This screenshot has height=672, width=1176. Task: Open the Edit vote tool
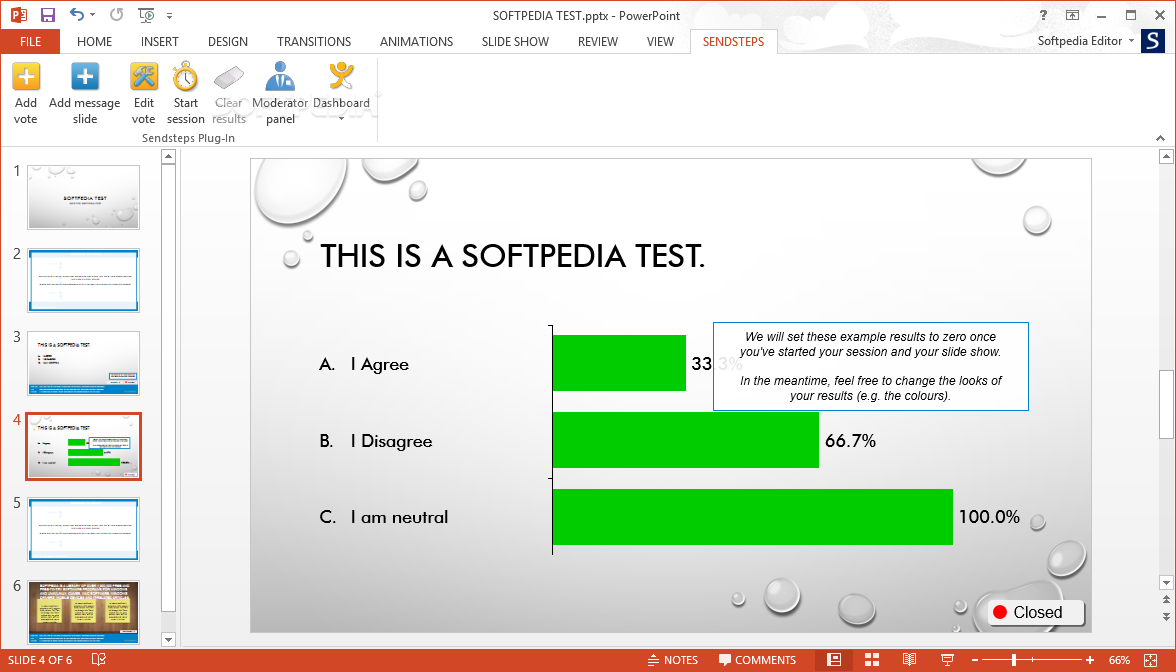tap(143, 94)
